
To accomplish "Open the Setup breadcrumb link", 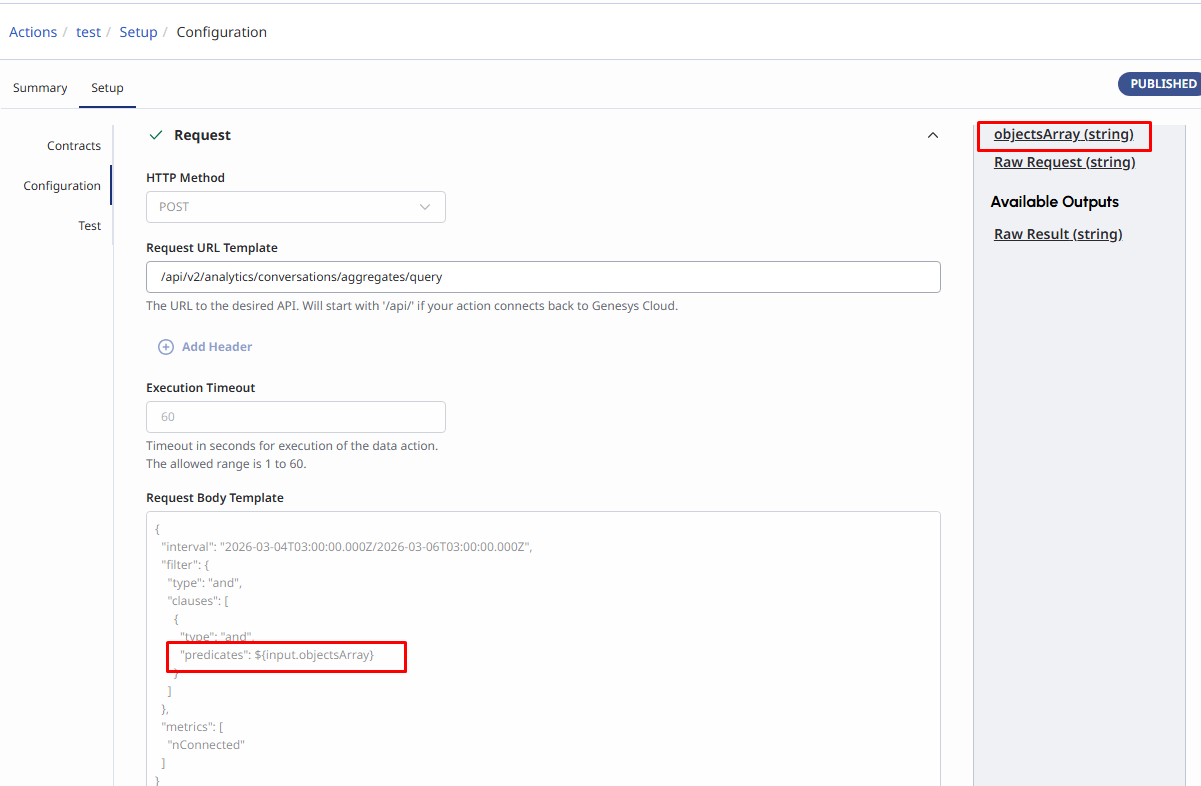I will [x=138, y=32].
